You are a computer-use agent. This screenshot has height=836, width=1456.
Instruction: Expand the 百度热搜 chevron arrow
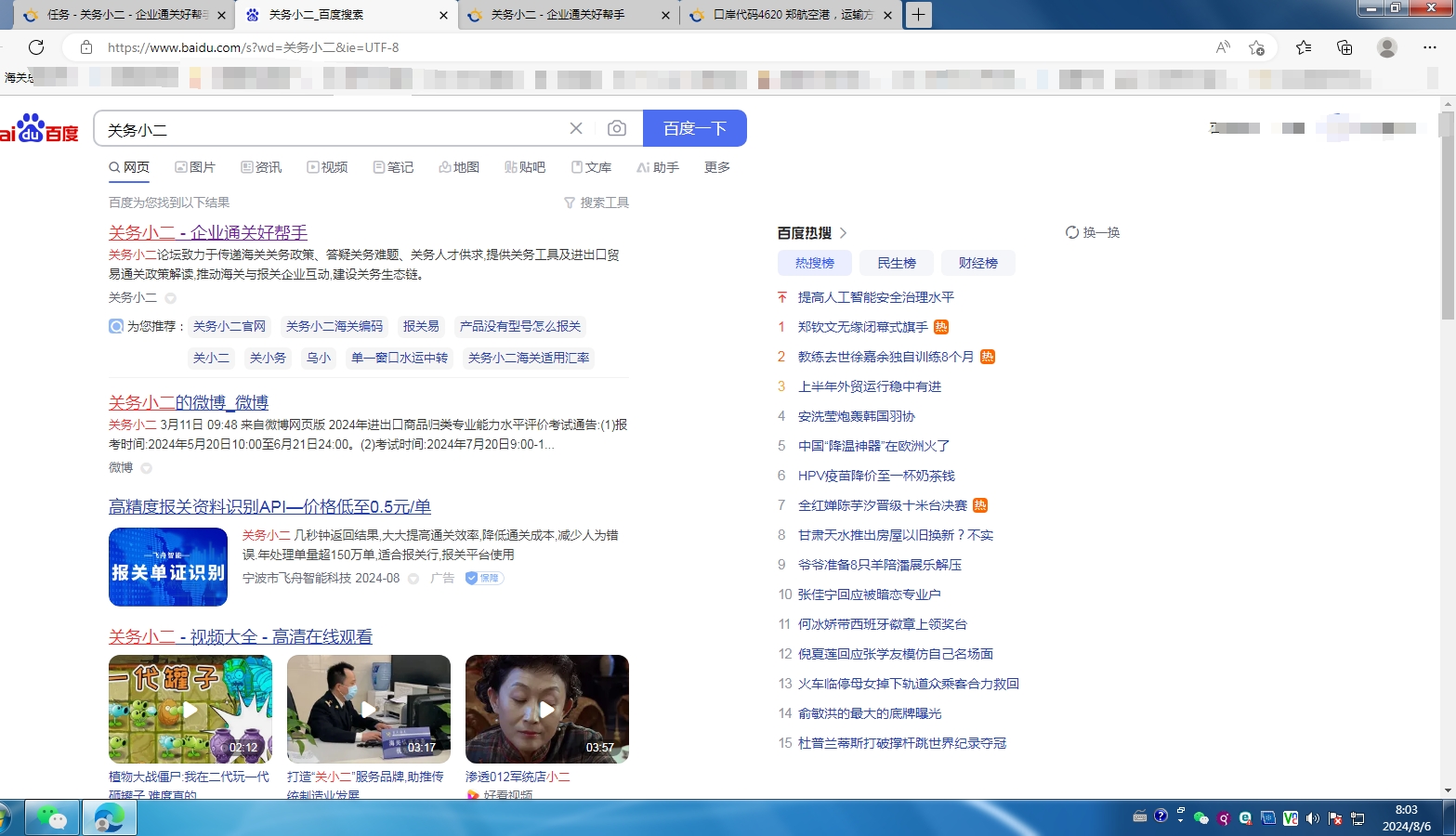click(844, 233)
